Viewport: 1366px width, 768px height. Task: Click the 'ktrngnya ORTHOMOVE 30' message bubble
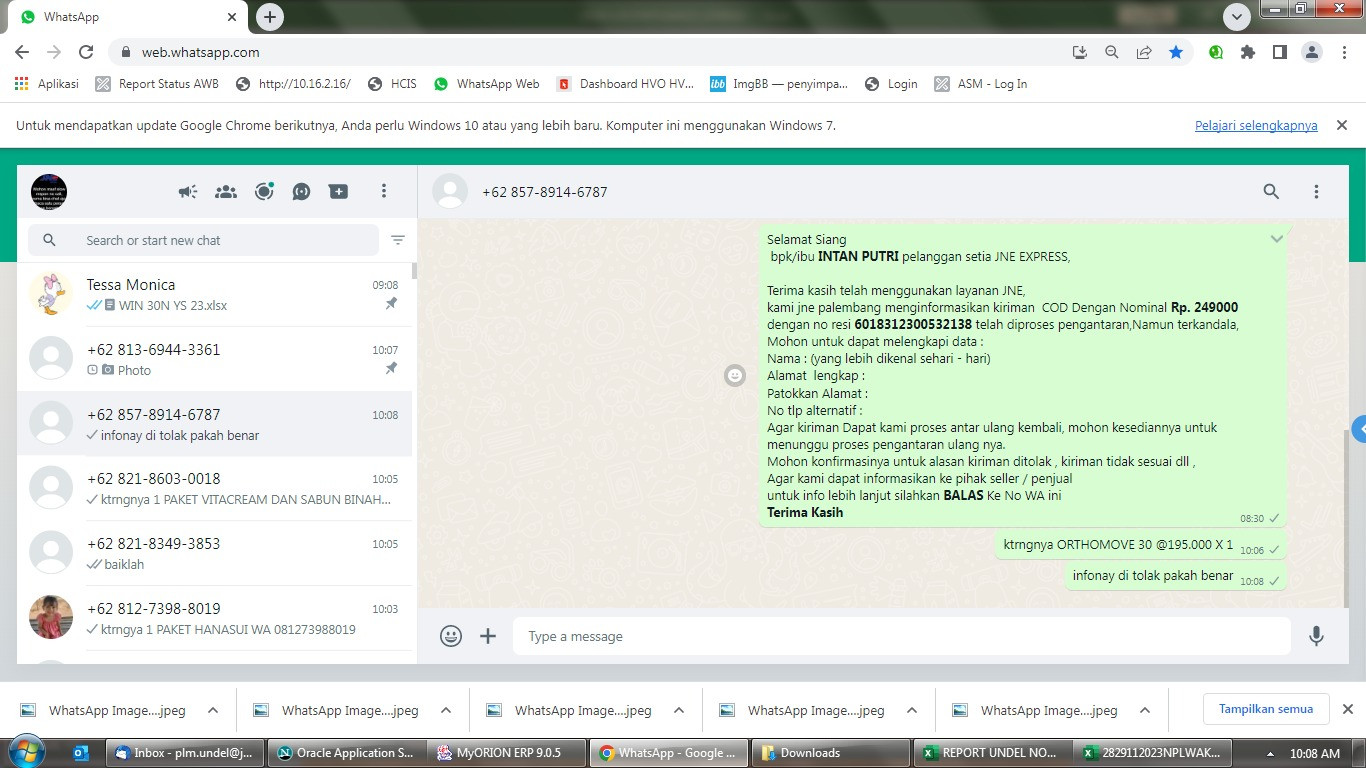1140,546
